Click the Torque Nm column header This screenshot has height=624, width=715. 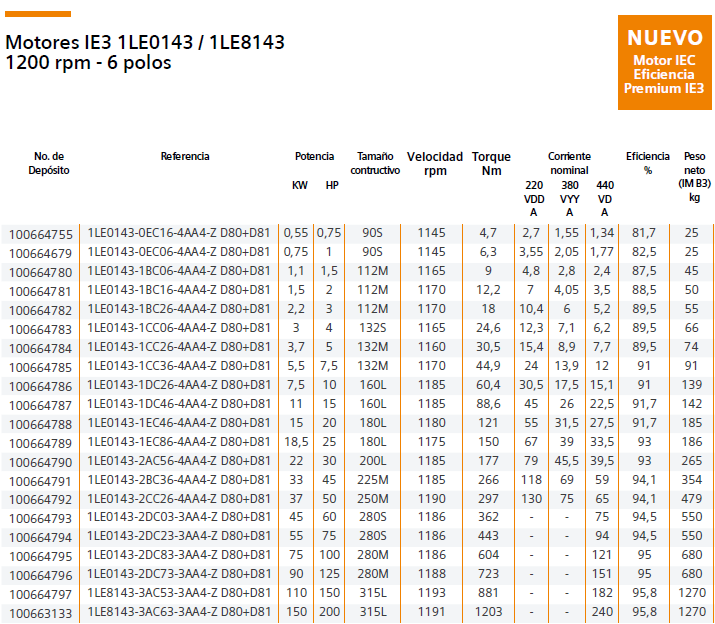[491, 164]
